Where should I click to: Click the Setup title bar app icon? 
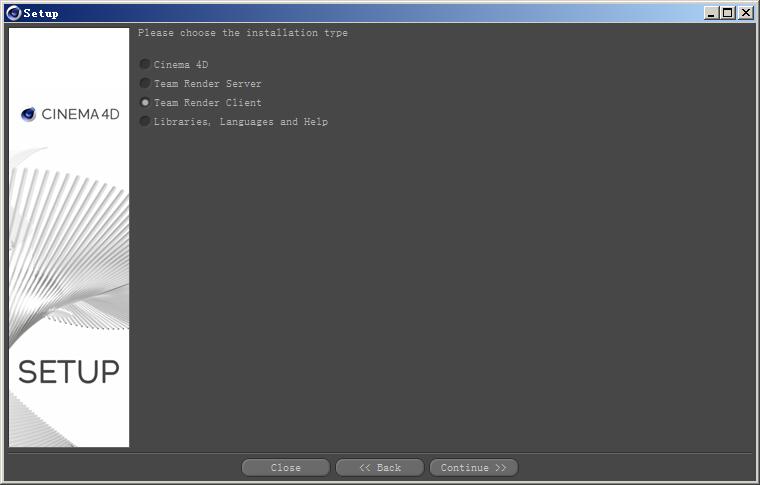(14, 13)
